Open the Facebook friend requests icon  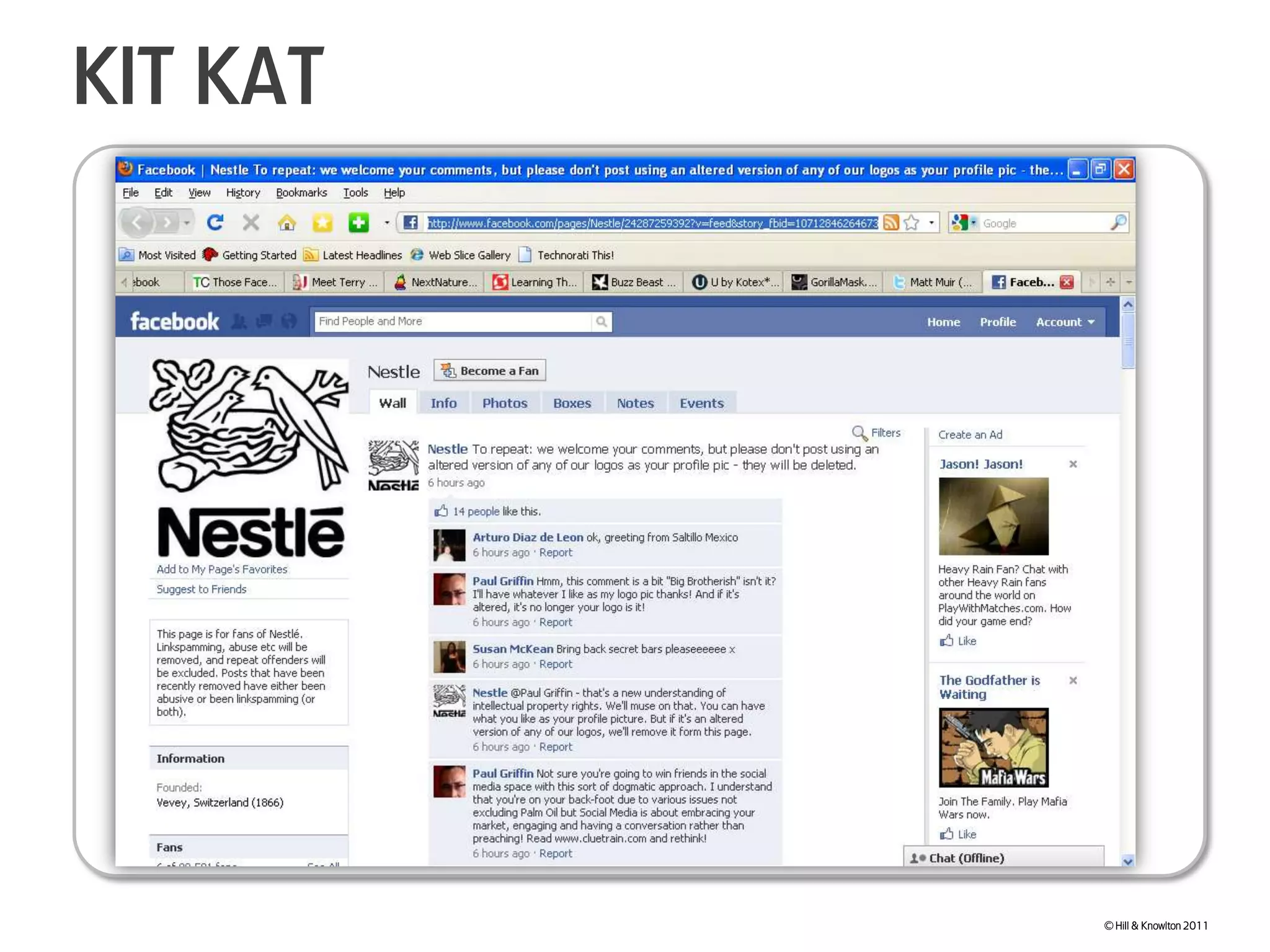239,321
